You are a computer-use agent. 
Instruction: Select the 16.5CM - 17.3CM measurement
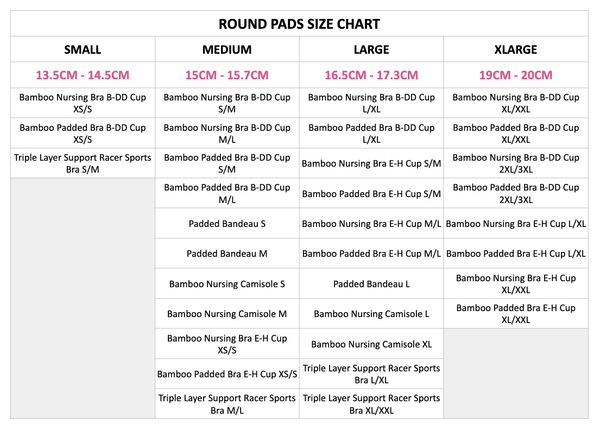tap(371, 74)
